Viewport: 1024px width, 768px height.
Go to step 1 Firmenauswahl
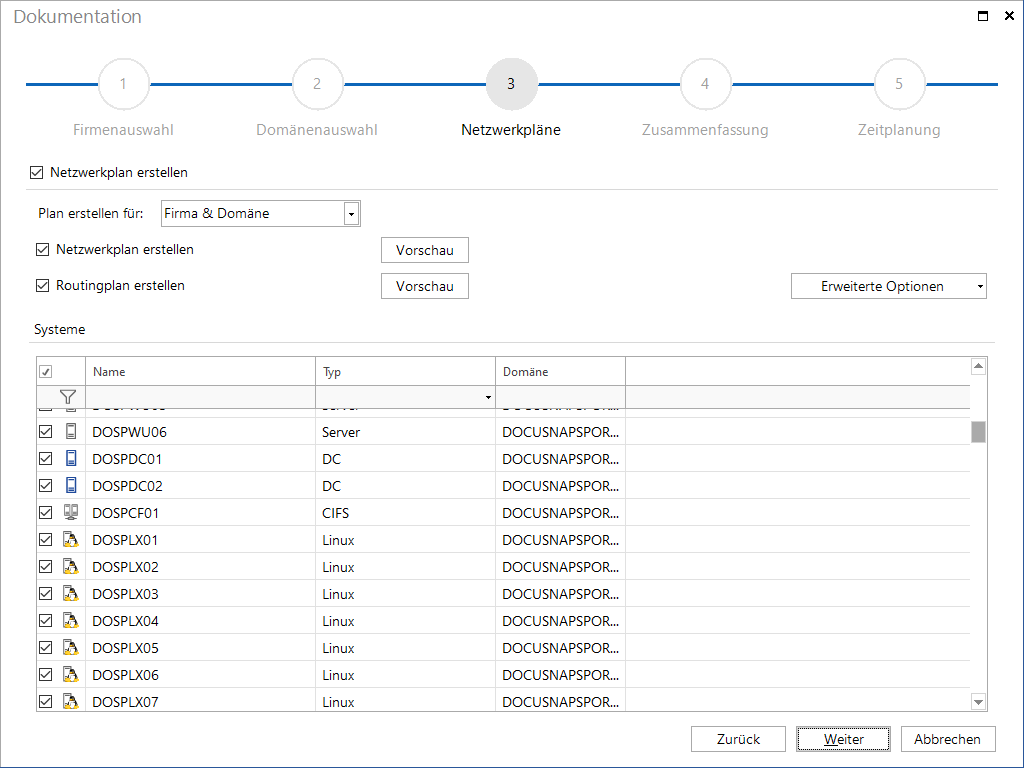point(123,84)
